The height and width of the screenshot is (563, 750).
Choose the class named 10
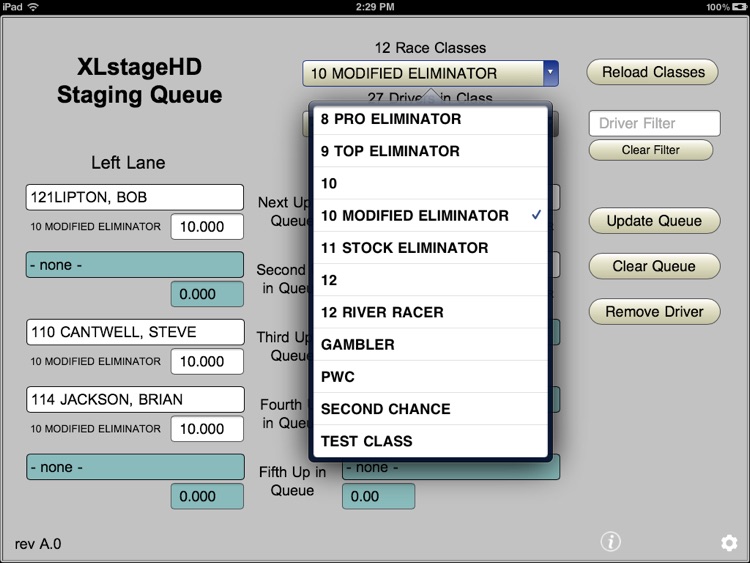point(430,183)
